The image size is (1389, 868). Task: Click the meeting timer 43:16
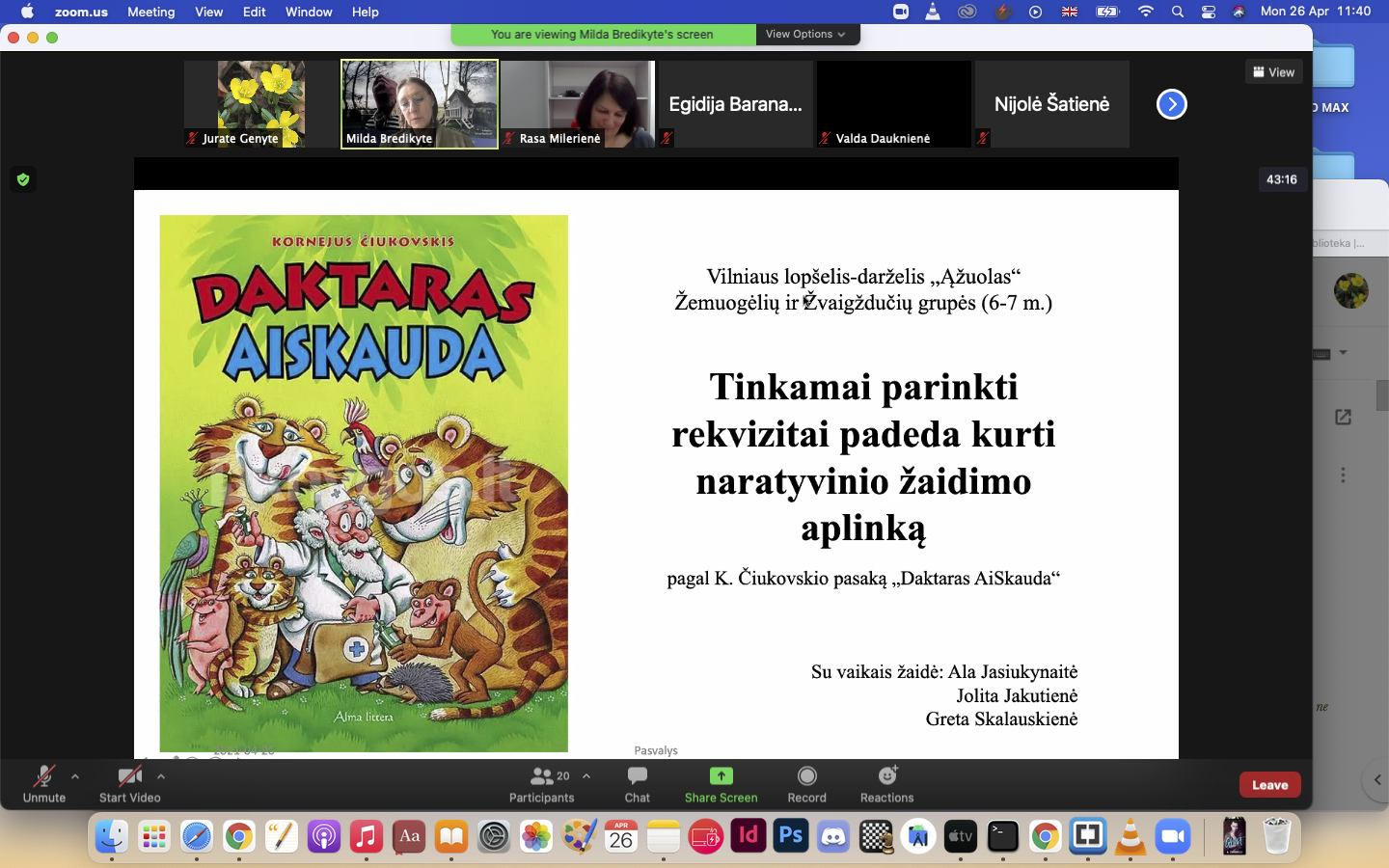point(1282,179)
